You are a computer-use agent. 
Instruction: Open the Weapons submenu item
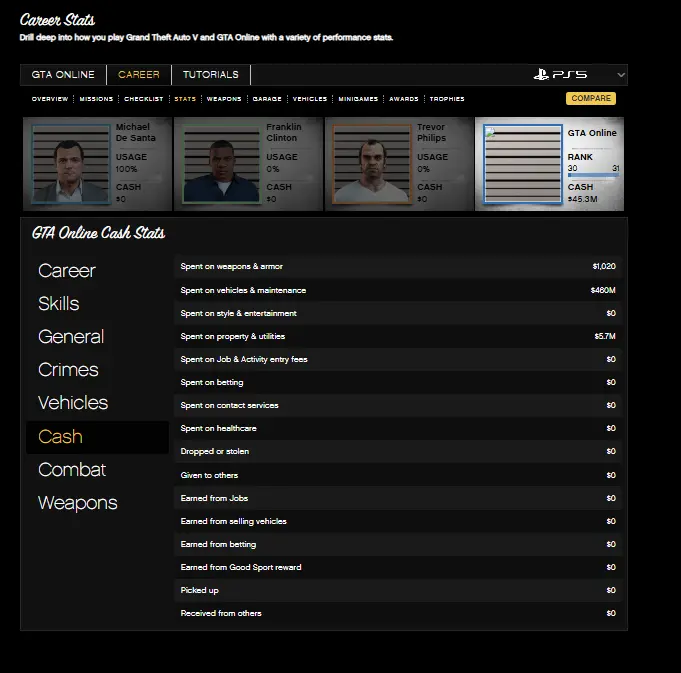click(224, 99)
